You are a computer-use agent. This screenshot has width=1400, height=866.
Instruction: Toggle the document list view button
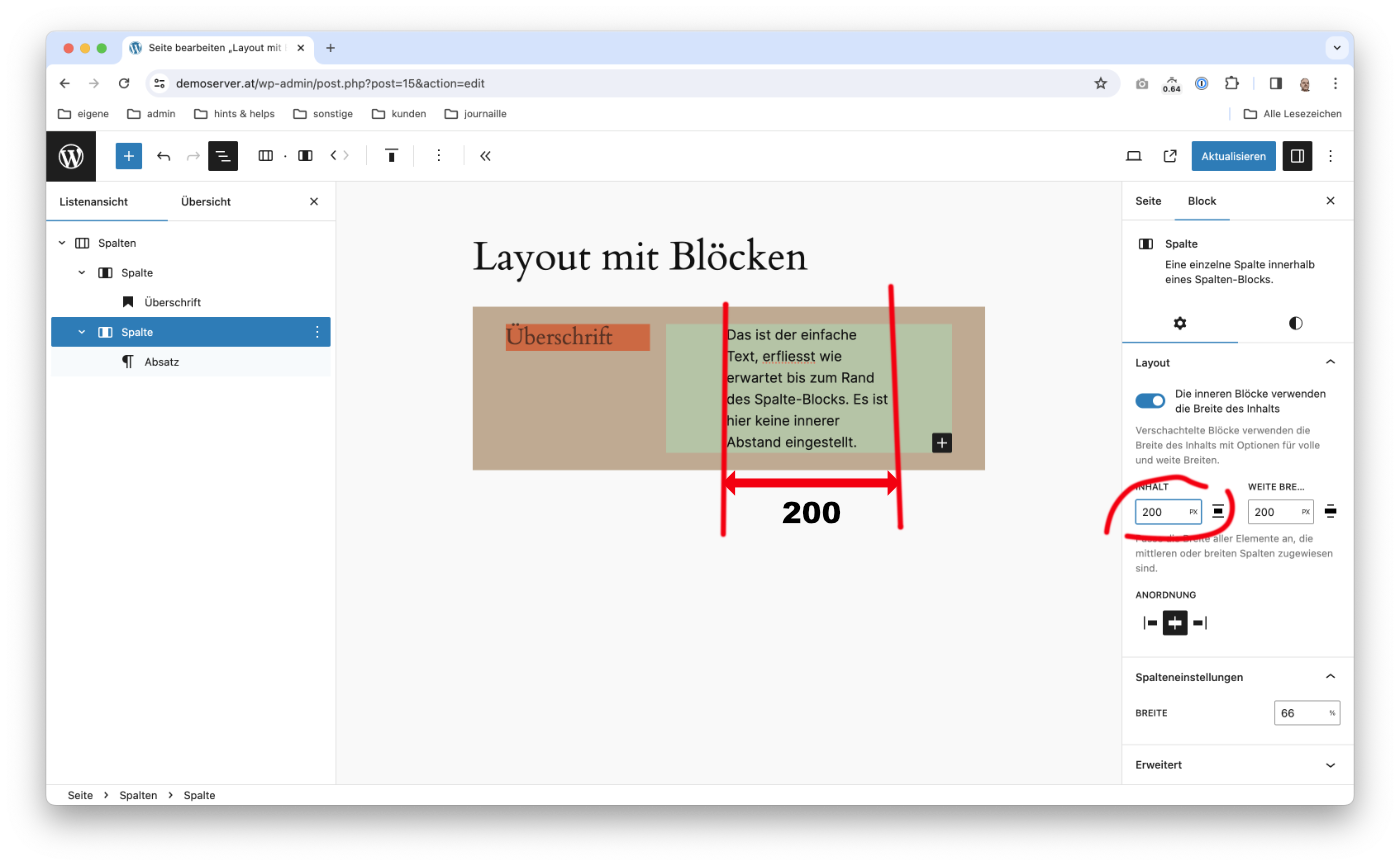222,156
